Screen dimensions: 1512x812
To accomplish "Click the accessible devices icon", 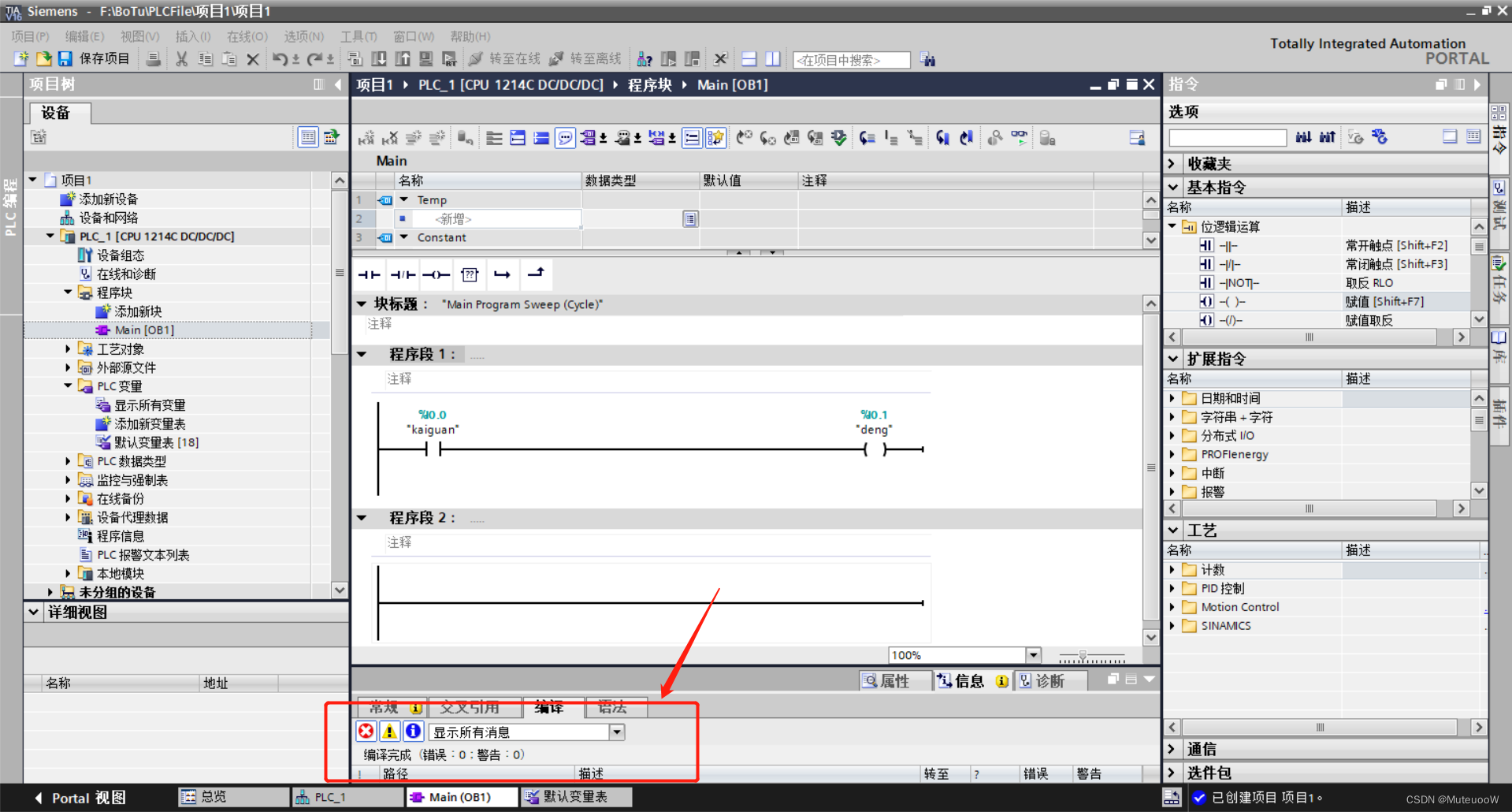I will pos(645,59).
